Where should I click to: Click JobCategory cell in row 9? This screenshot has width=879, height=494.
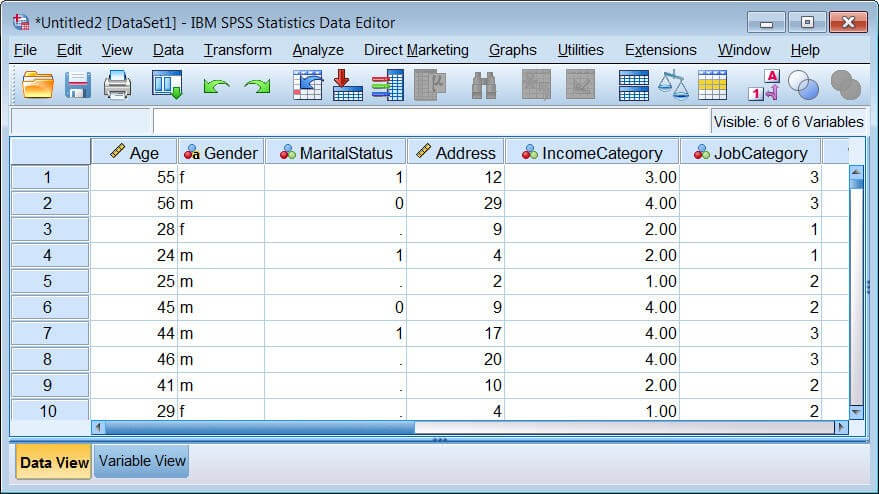pyautogui.click(x=750, y=385)
